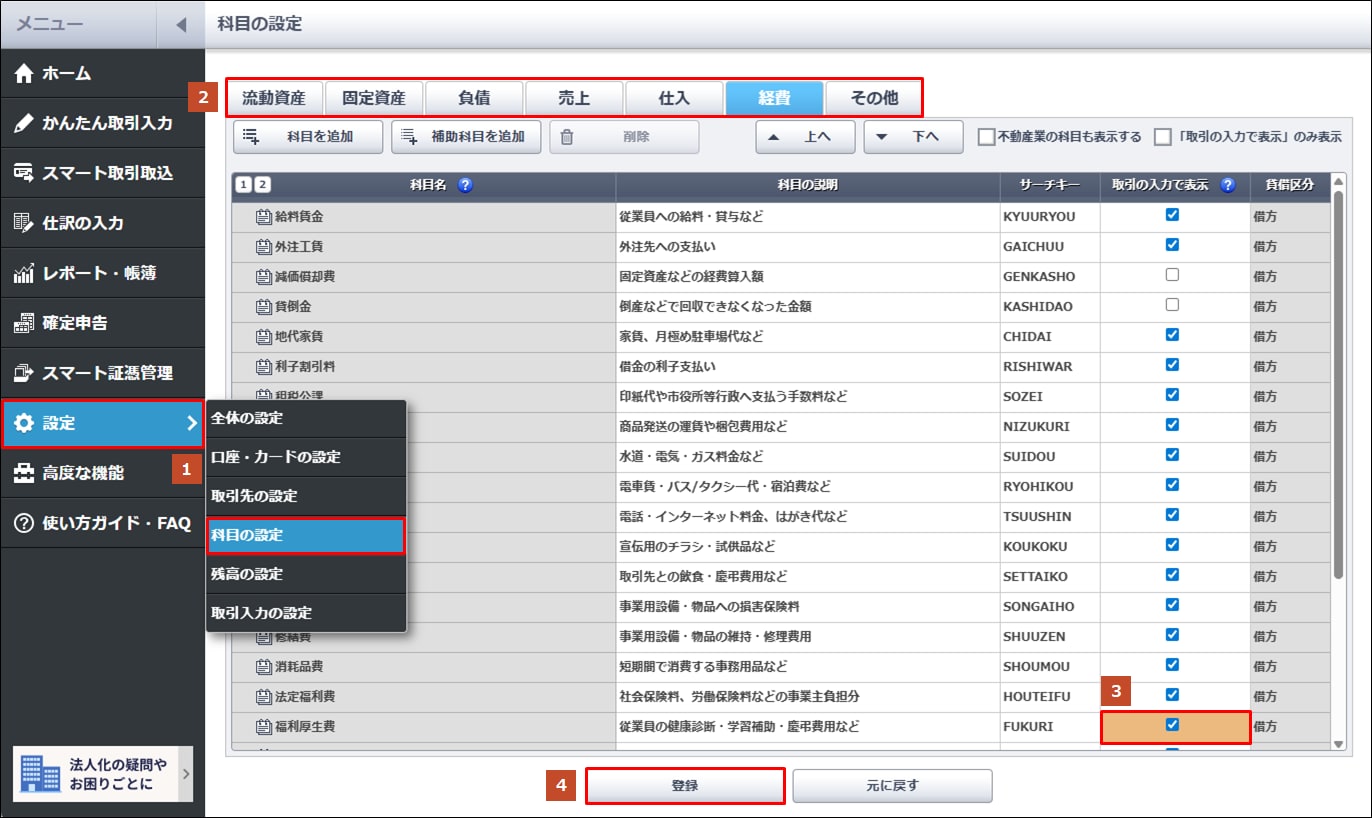1372x818 pixels.
Task: Click the 仕訳の入力 journal icon
Action: point(24,223)
